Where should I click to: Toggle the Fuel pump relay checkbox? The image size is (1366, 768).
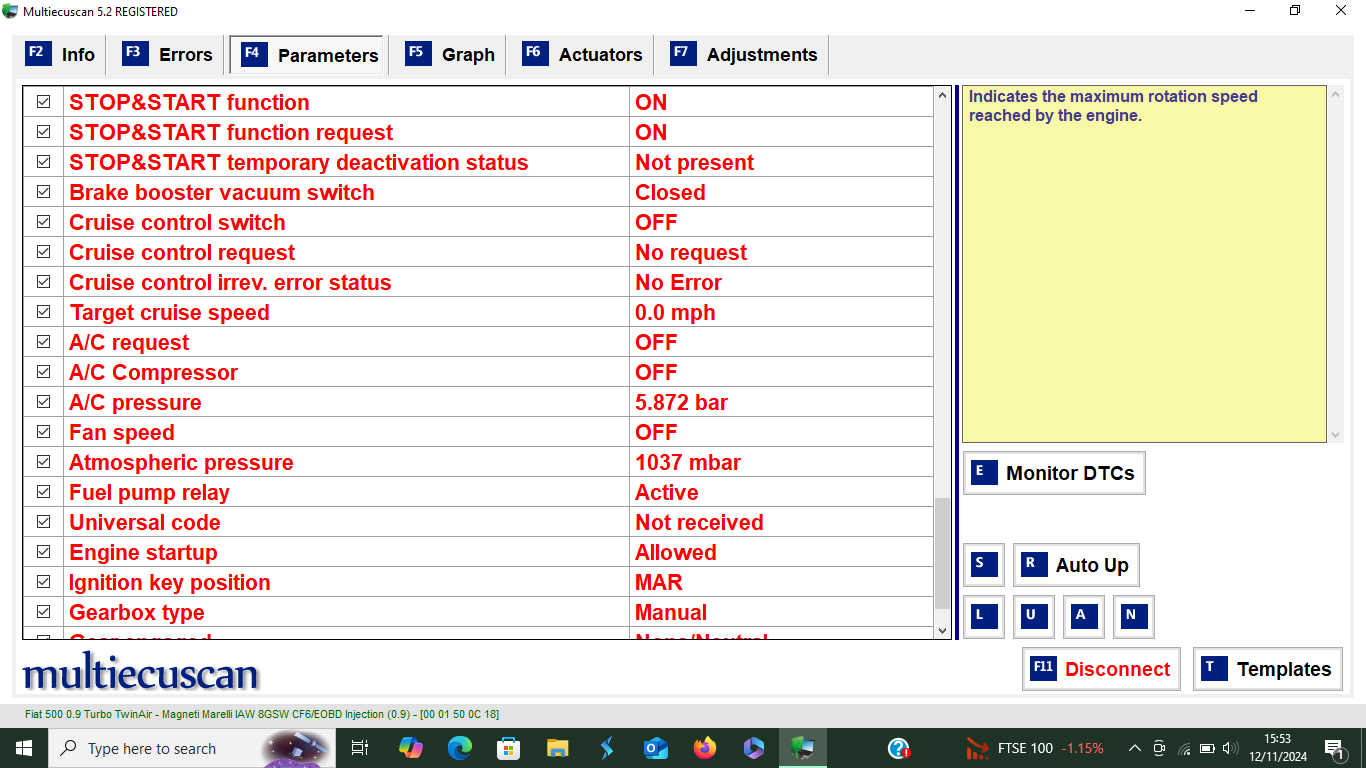pos(44,492)
